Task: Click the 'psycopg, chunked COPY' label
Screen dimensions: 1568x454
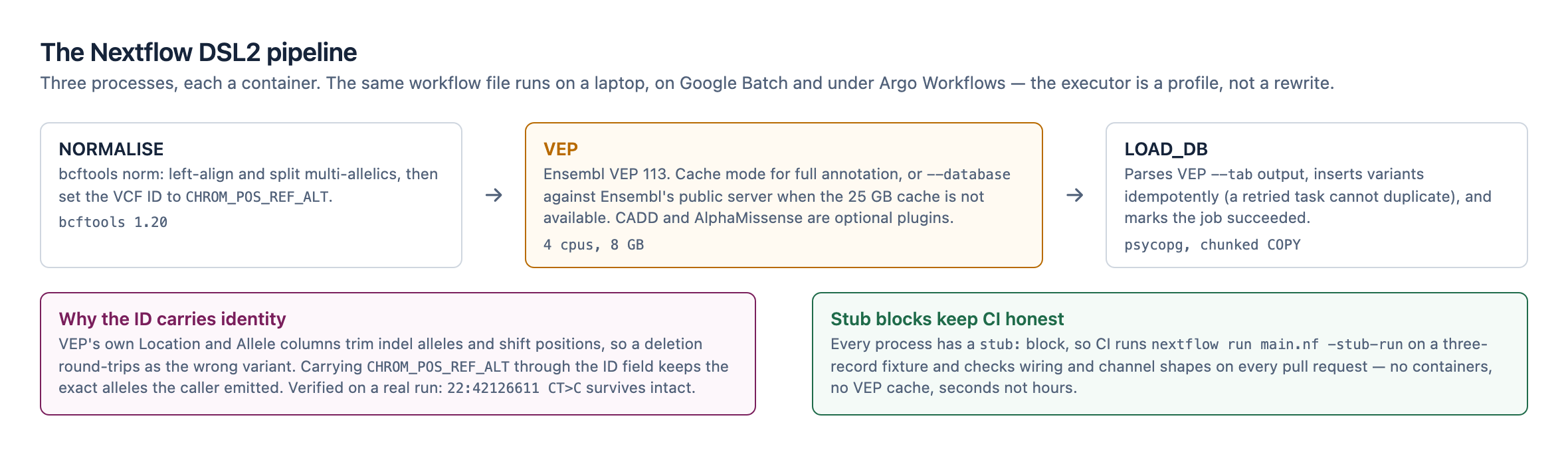Action: tap(1212, 245)
